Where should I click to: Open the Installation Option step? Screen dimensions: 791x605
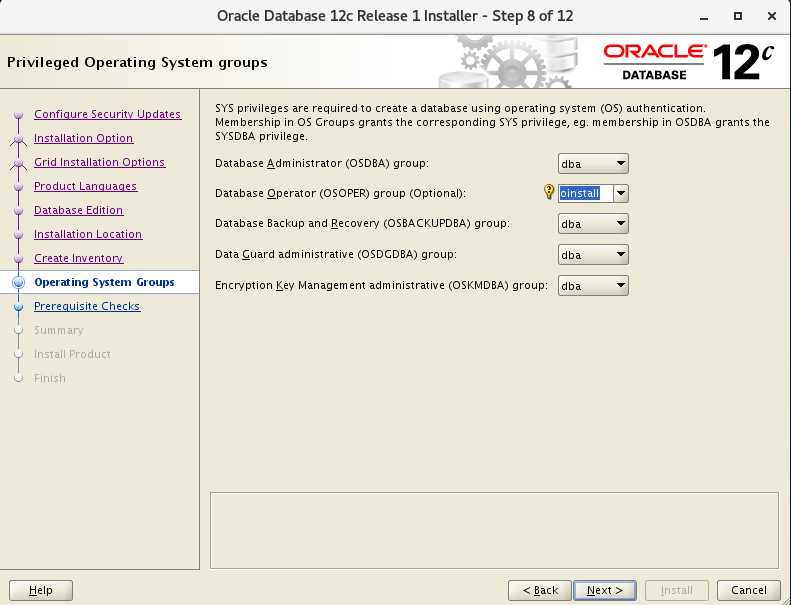(83, 138)
